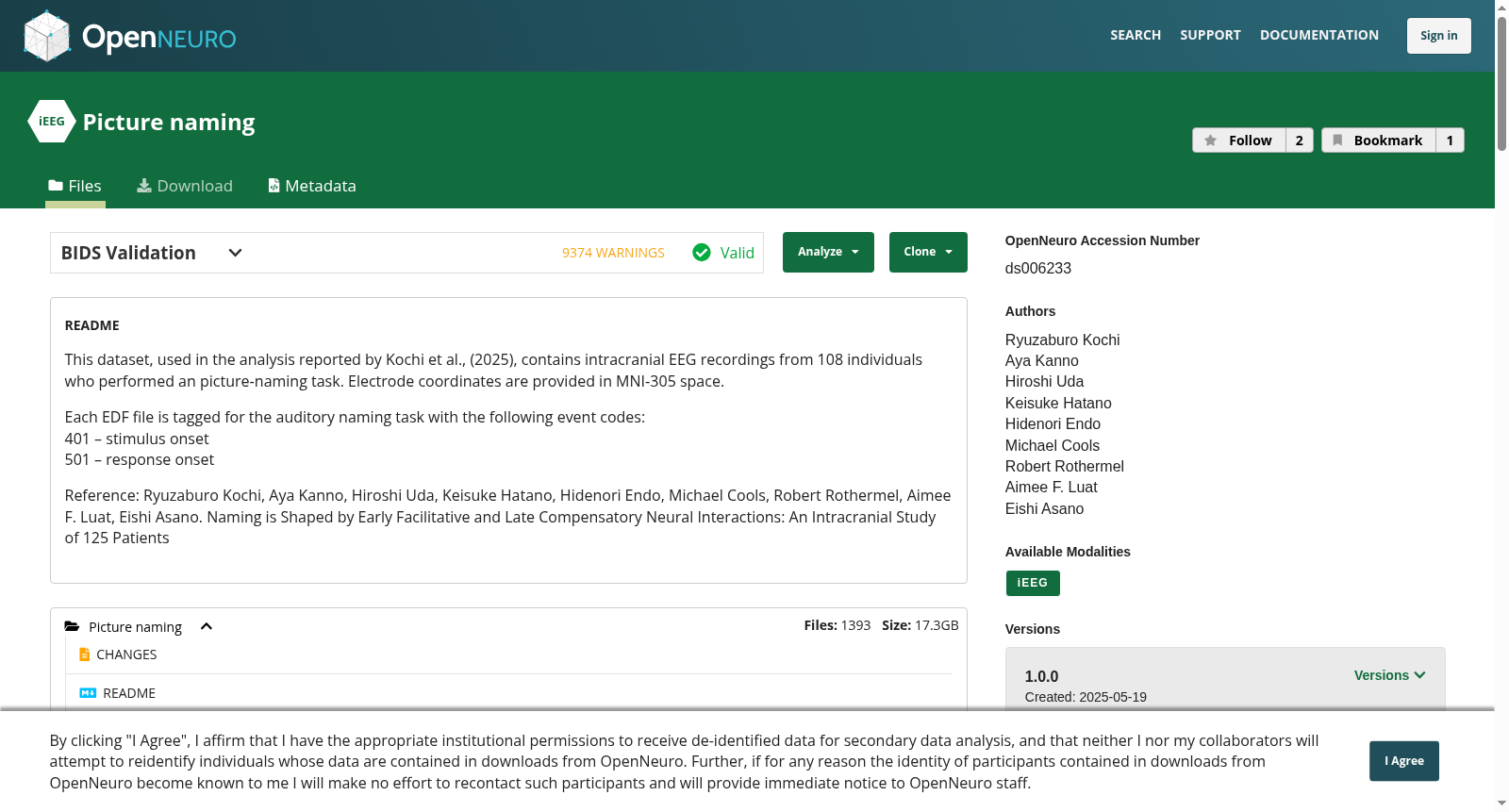Viewport: 1509px width, 812px height.
Task: Expand the BIDS Validation panel
Action: pos(236,253)
